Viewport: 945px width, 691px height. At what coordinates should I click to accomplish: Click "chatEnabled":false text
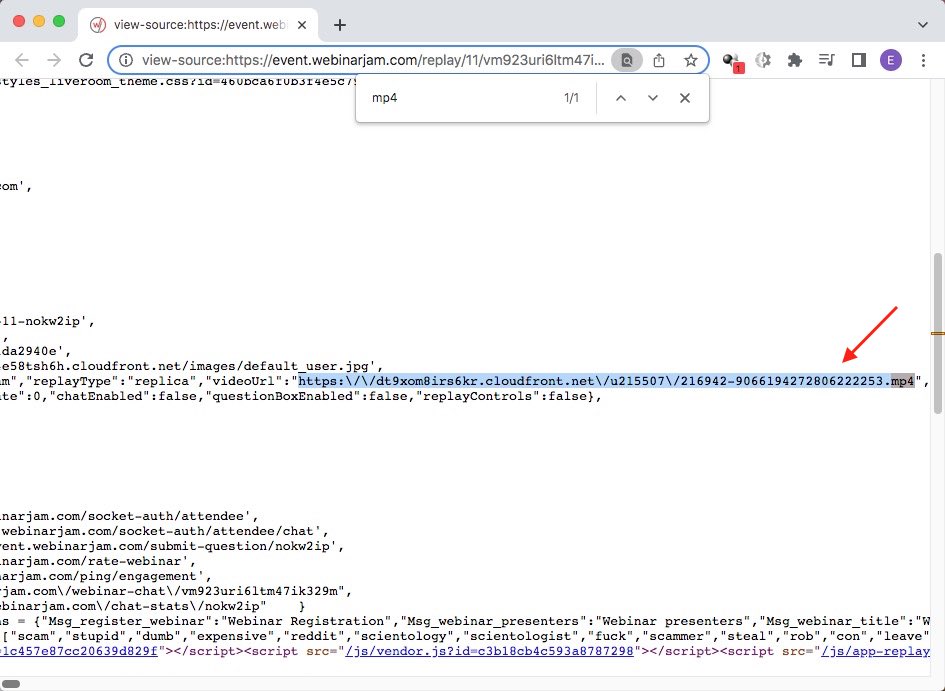point(128,396)
